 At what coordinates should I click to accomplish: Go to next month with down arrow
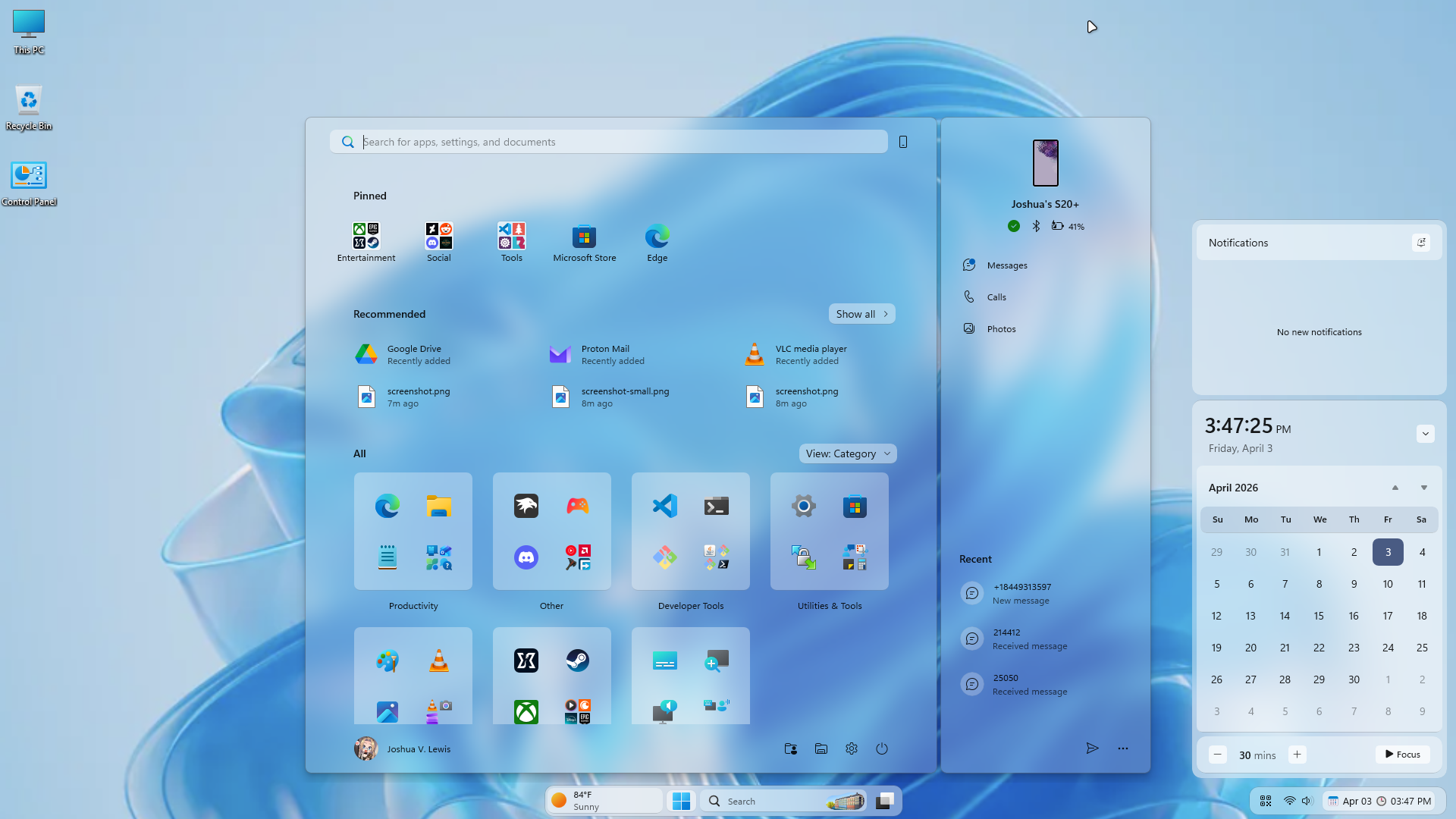1423,488
